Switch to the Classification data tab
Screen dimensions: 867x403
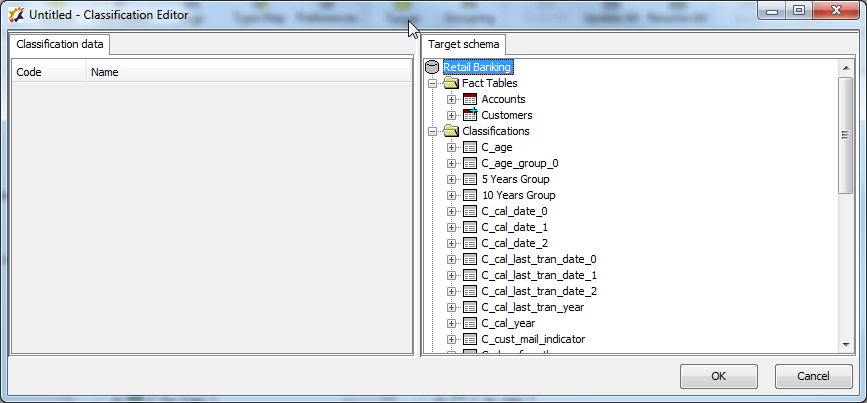[60, 45]
